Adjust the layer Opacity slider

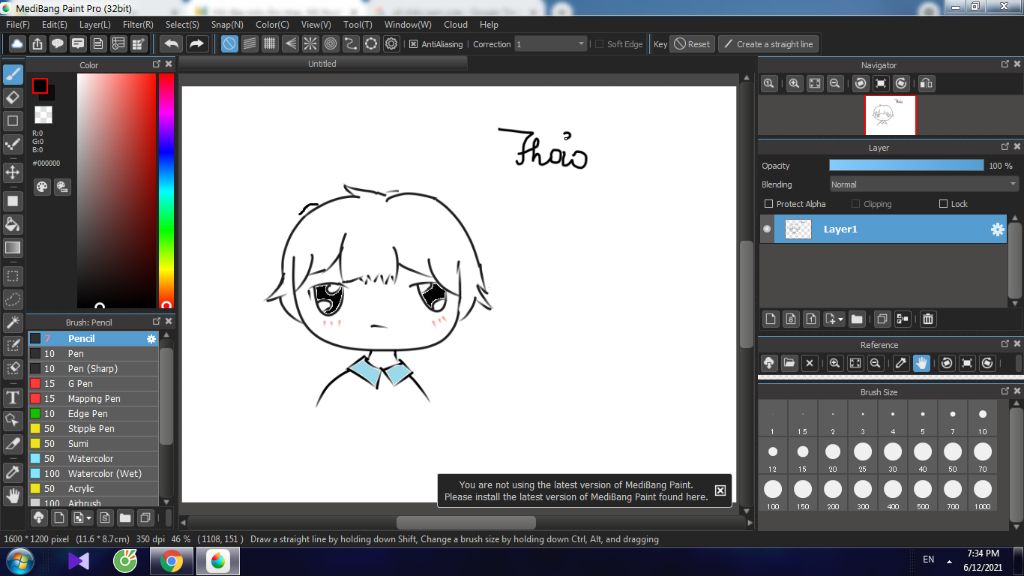tap(906, 166)
